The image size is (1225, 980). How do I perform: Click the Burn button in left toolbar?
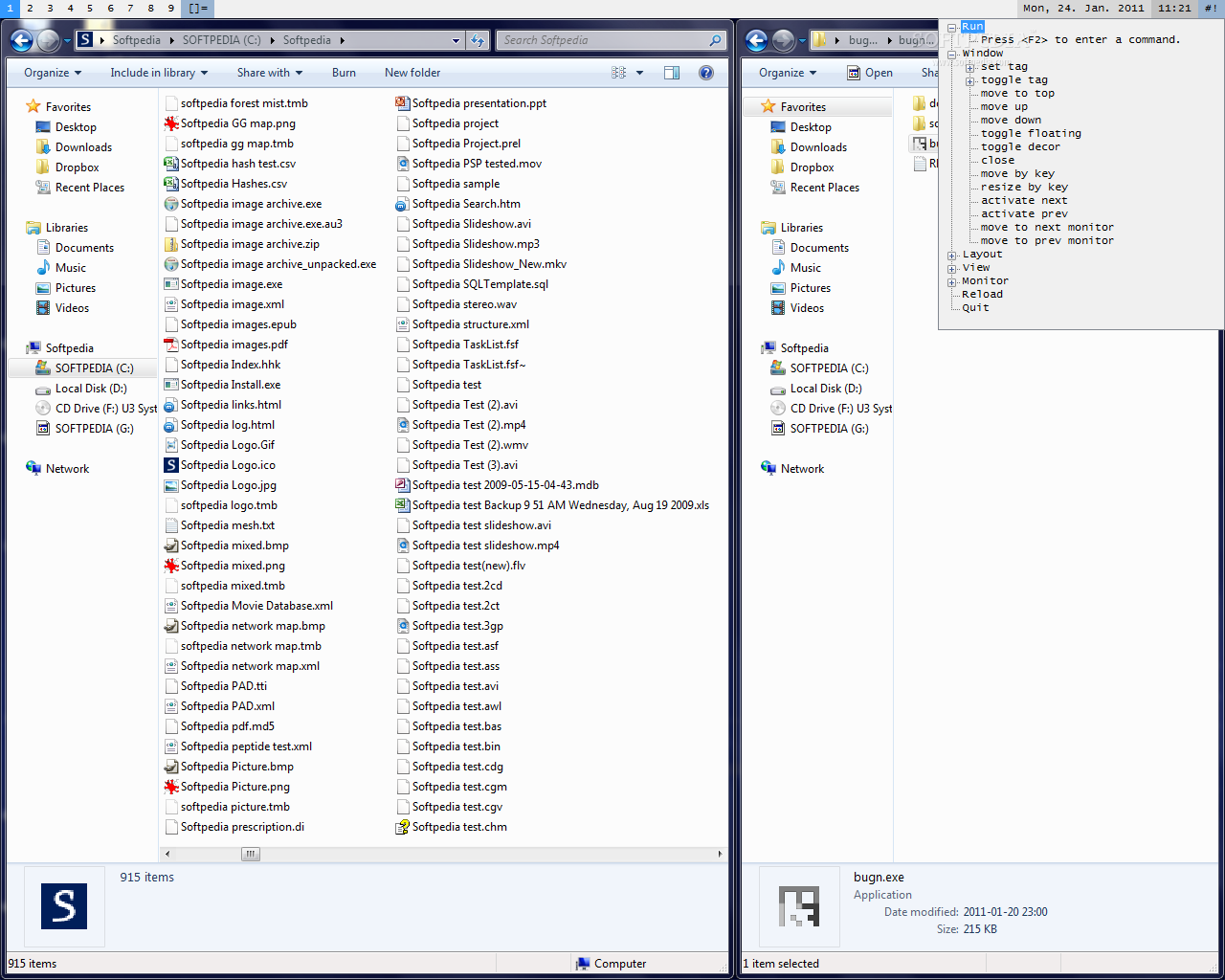tap(344, 73)
